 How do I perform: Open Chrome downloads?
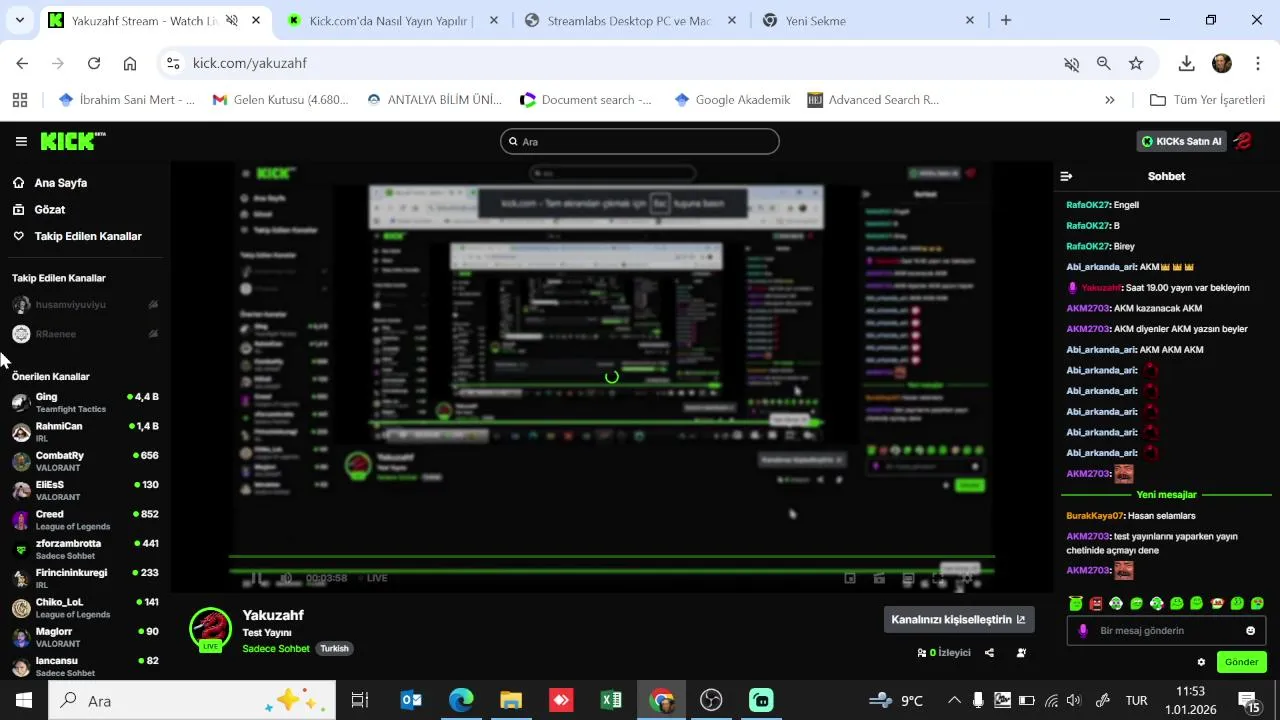click(1187, 63)
